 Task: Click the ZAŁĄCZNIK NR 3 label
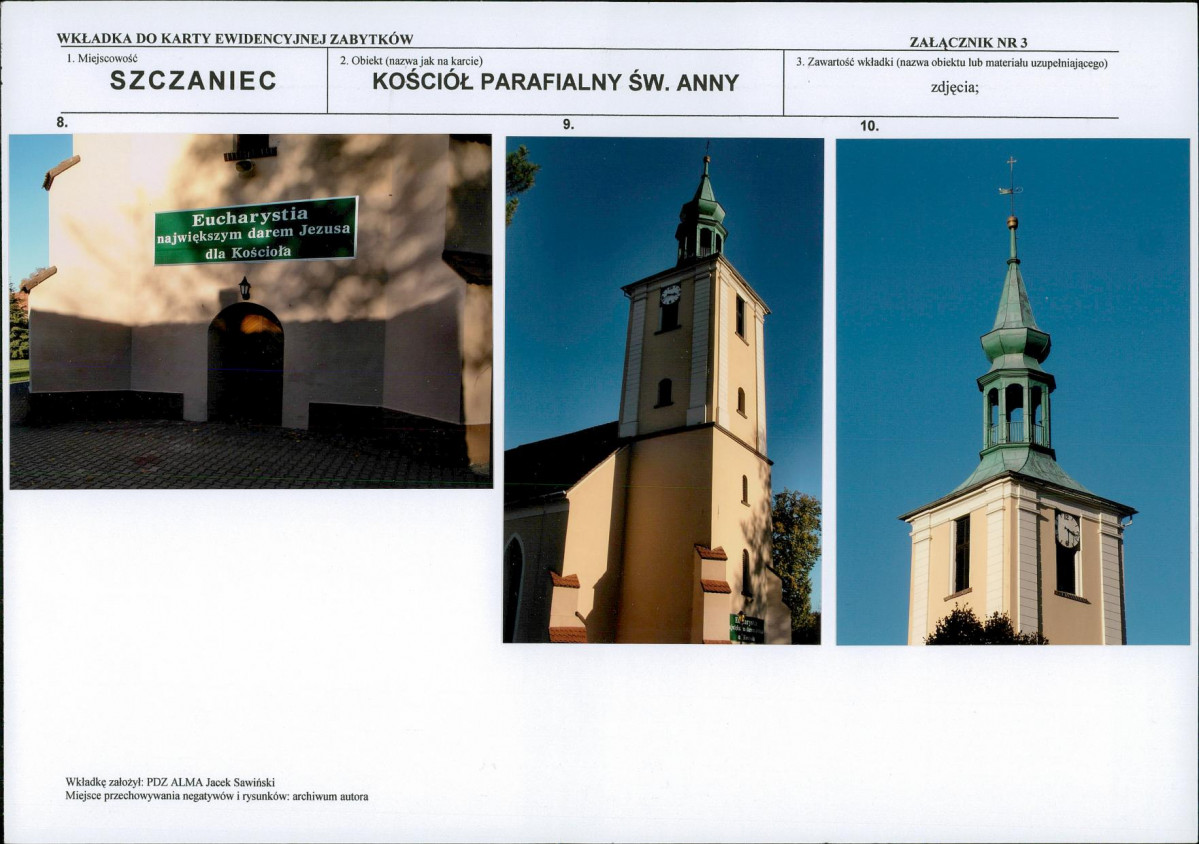968,43
